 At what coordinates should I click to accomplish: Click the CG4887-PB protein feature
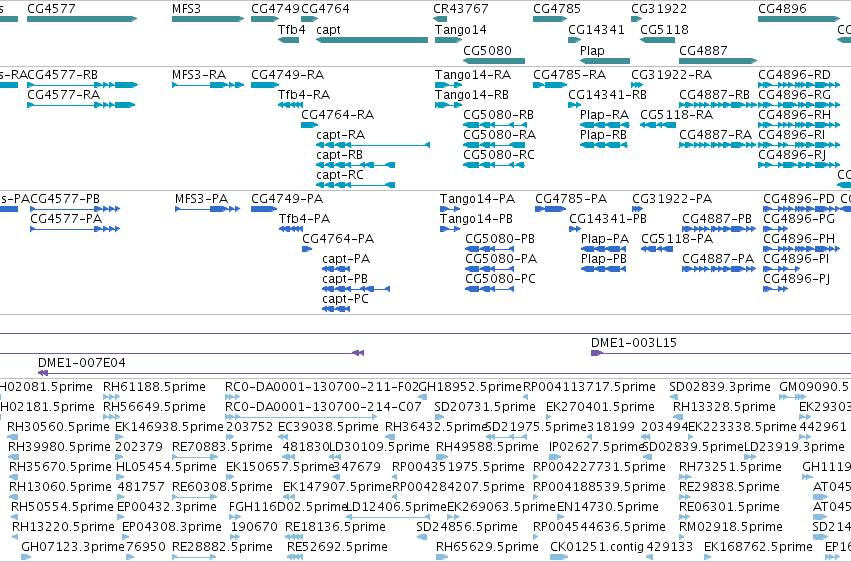pos(719,229)
